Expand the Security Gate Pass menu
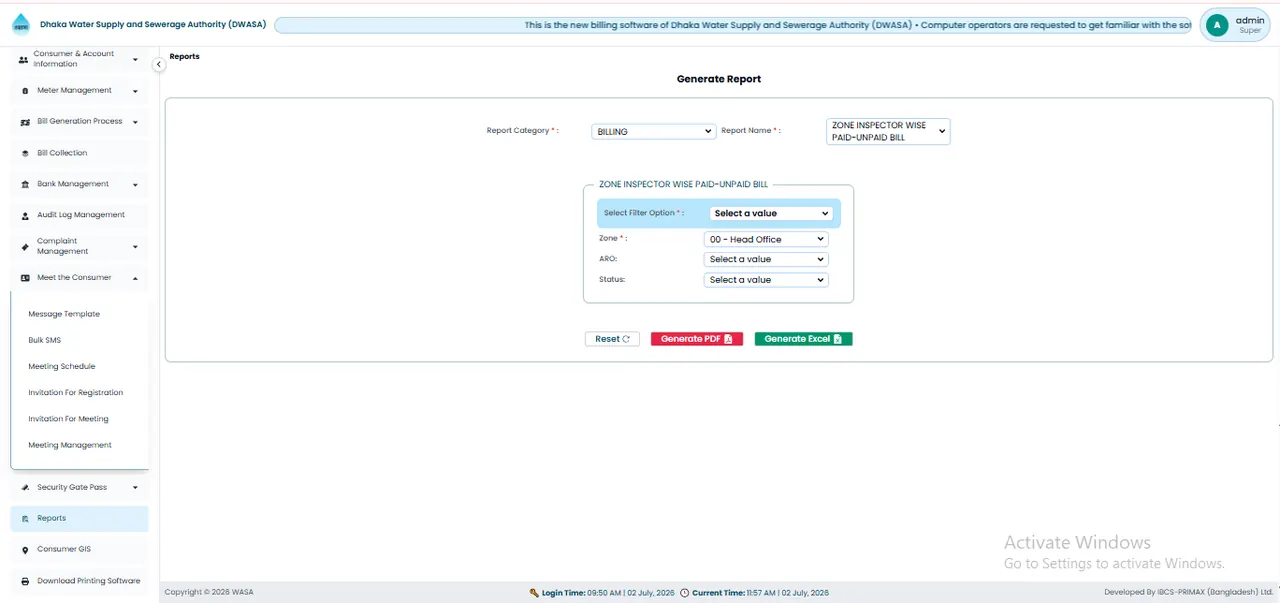The width and height of the screenshot is (1280, 603). [135, 488]
